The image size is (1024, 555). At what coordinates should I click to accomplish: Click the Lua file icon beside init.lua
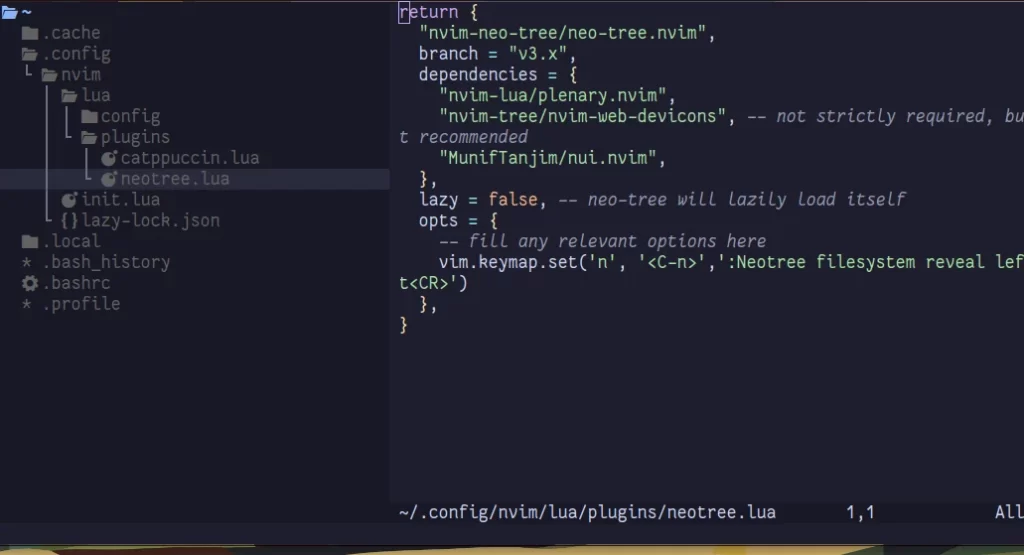coord(69,200)
